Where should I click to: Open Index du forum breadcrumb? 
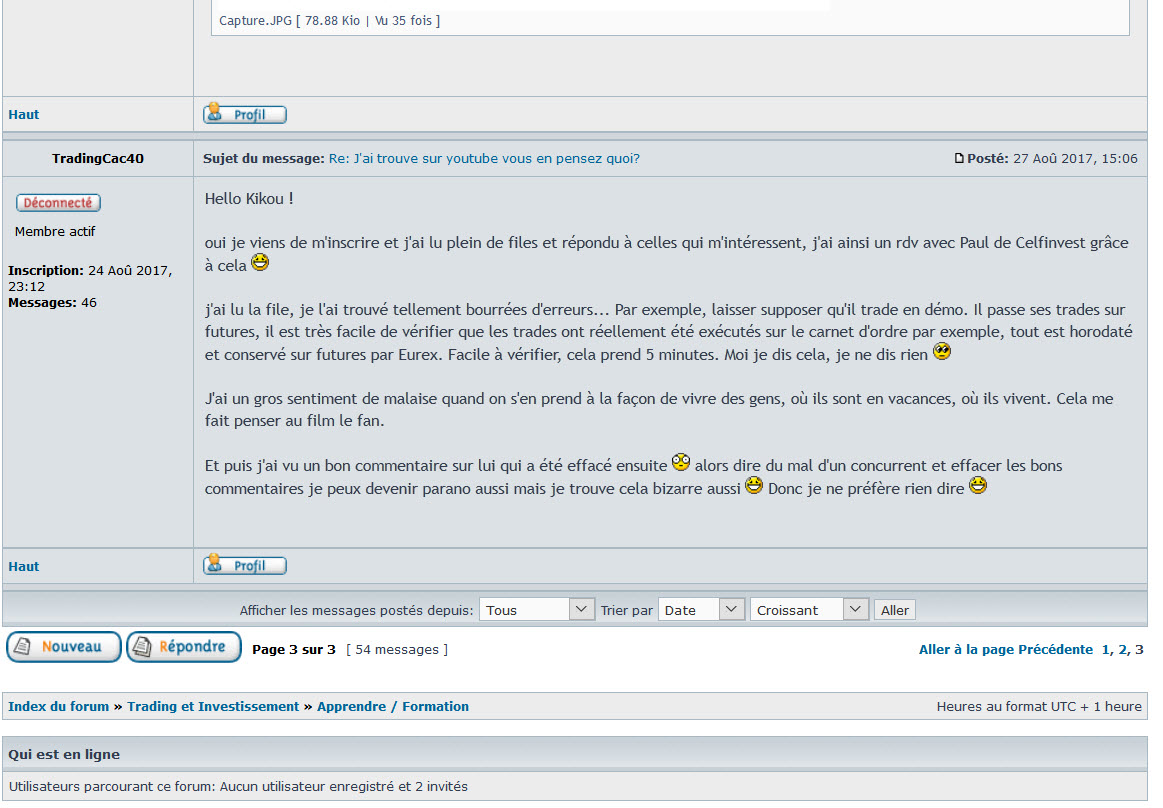pyautogui.click(x=59, y=706)
